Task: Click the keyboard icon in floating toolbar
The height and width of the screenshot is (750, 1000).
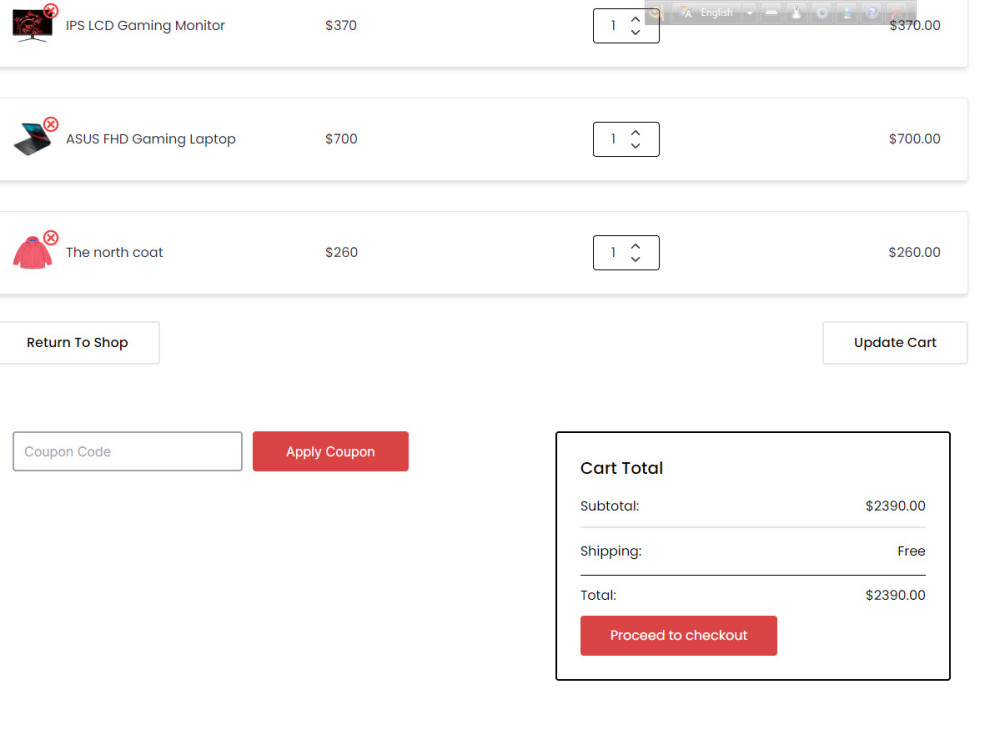Action: coord(771,13)
